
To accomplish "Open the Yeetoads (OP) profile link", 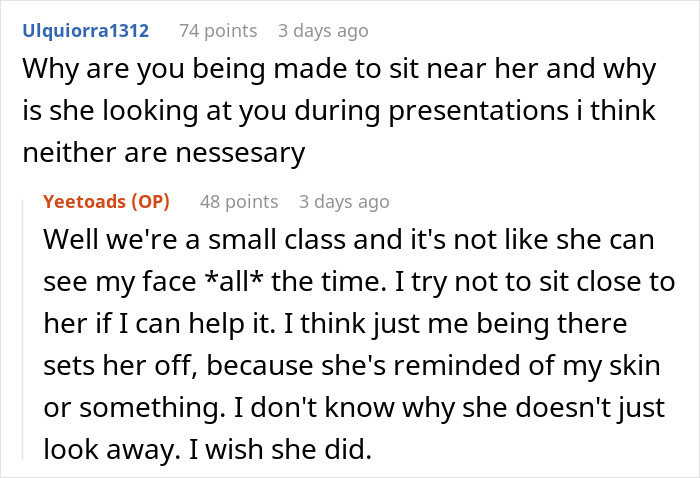I will point(106,202).
